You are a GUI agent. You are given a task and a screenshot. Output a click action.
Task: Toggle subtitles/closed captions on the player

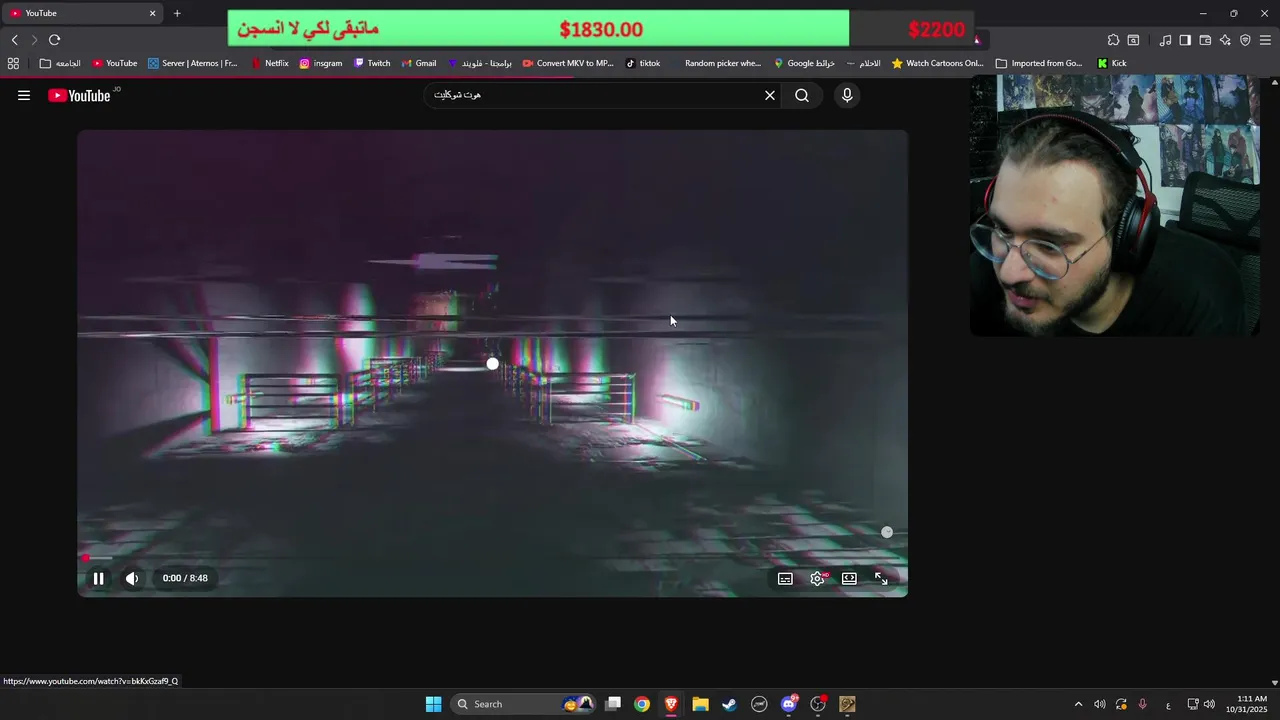786,579
